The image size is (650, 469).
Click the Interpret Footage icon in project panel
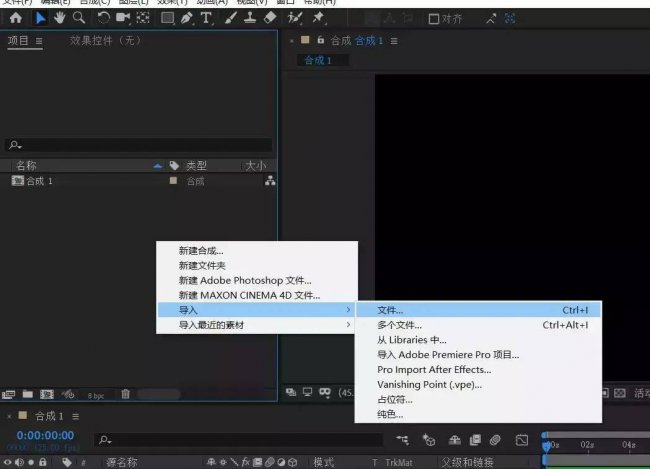(x=8, y=394)
